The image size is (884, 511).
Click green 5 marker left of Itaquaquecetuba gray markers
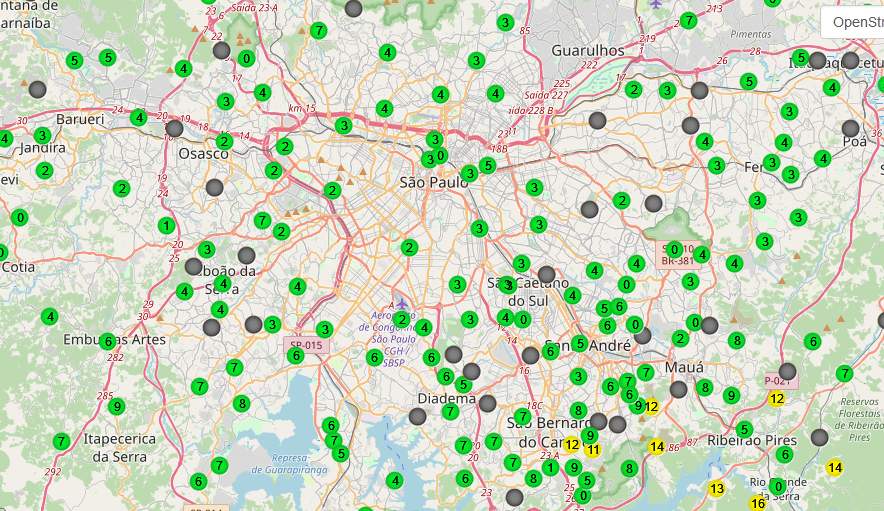(801, 58)
